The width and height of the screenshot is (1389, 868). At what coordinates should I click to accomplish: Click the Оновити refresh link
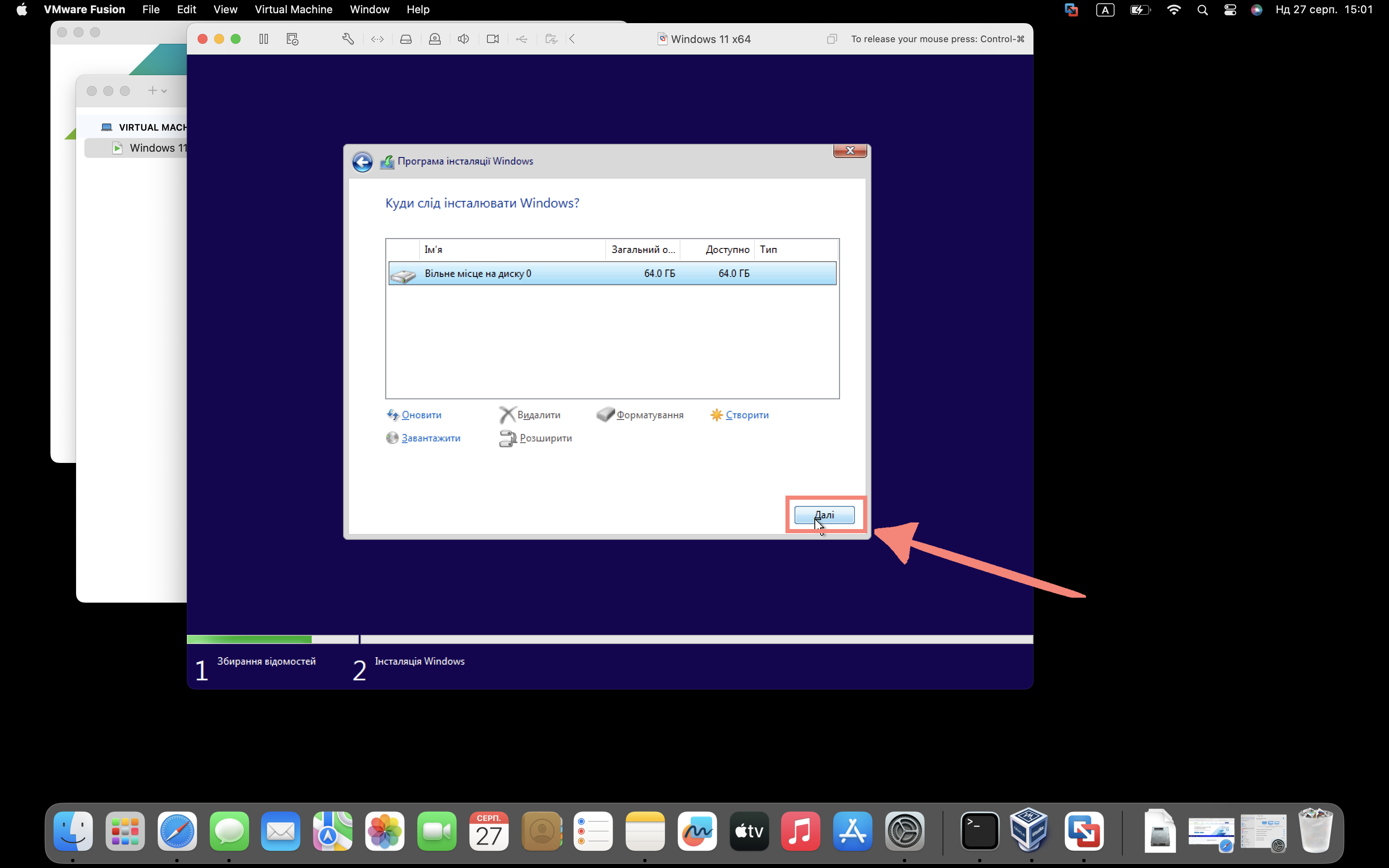pyautogui.click(x=421, y=415)
